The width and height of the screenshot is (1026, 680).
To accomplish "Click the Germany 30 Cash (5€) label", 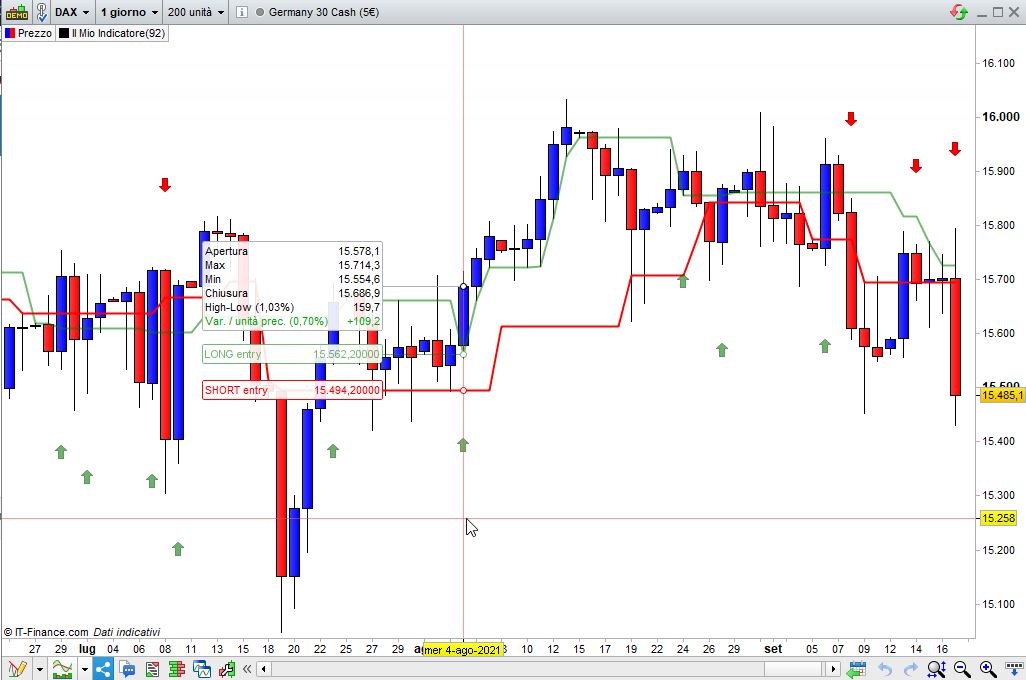I will coord(324,12).
